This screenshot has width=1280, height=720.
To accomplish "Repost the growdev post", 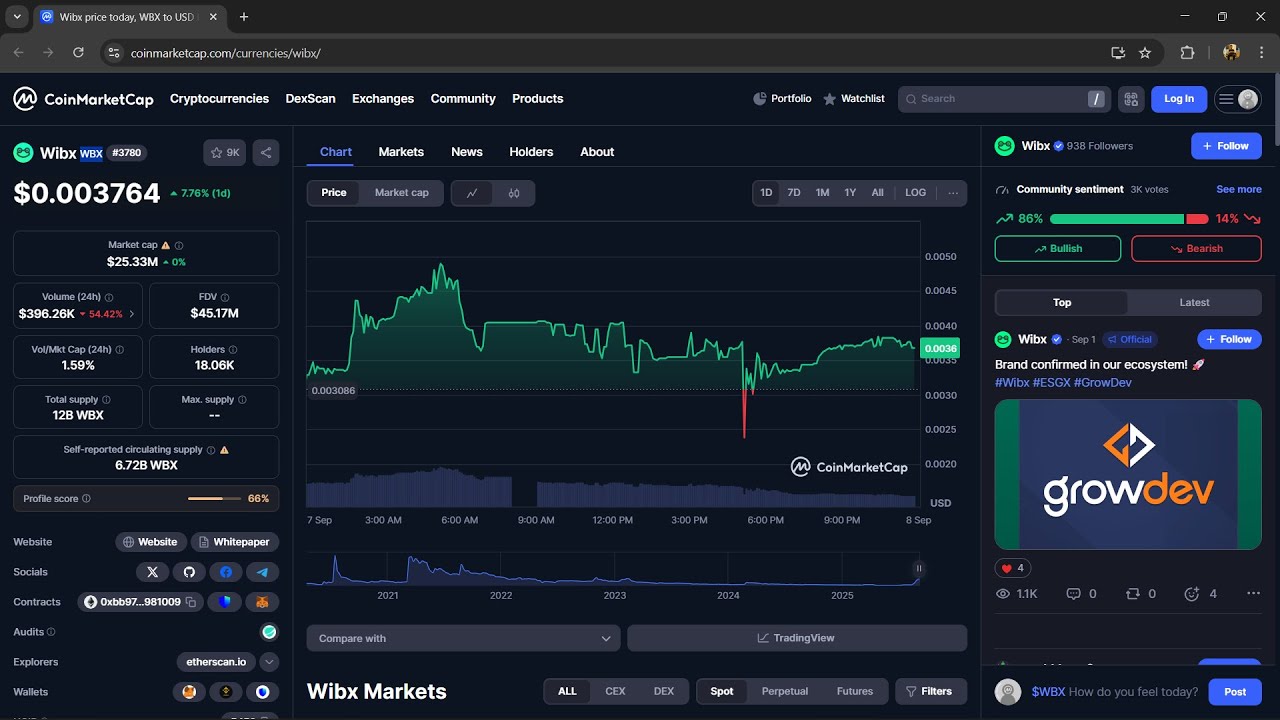I will [1141, 594].
